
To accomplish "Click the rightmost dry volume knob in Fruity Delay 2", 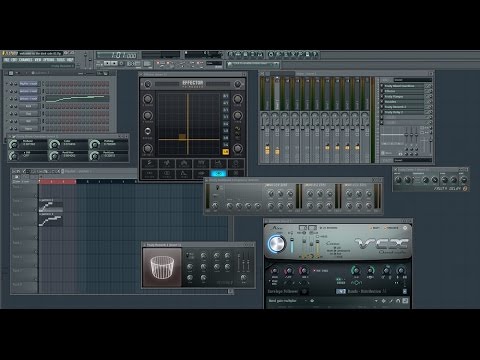I will [x=463, y=180].
